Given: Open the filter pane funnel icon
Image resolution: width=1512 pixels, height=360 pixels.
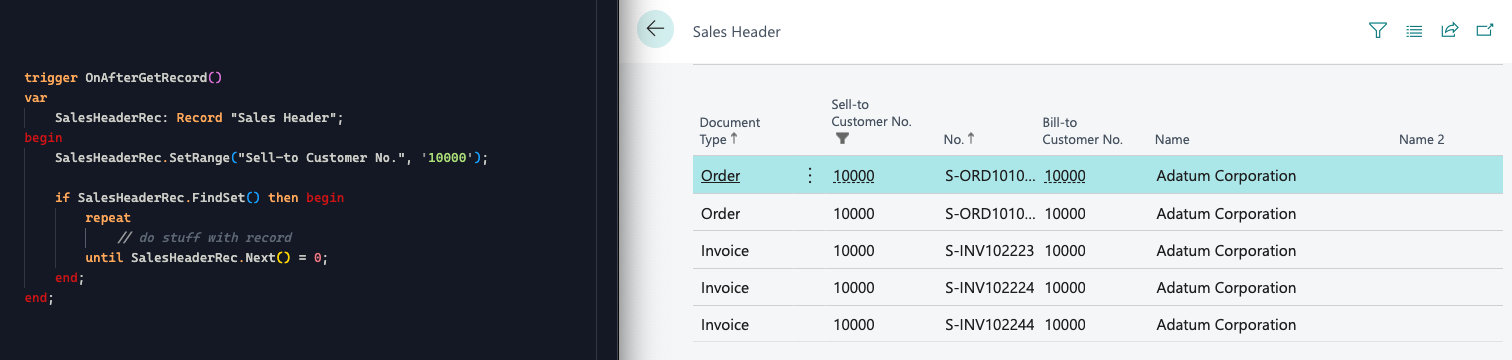Looking at the screenshot, I should (1378, 31).
